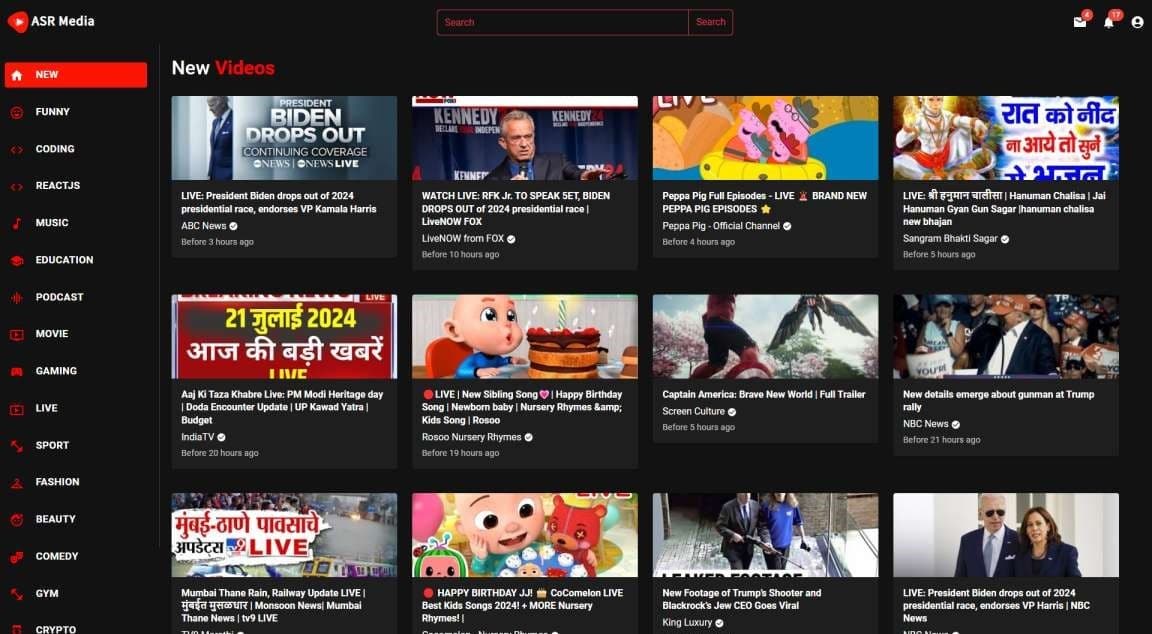Click the Fashion category icon
This screenshot has height=634, width=1152.
tap(17, 483)
